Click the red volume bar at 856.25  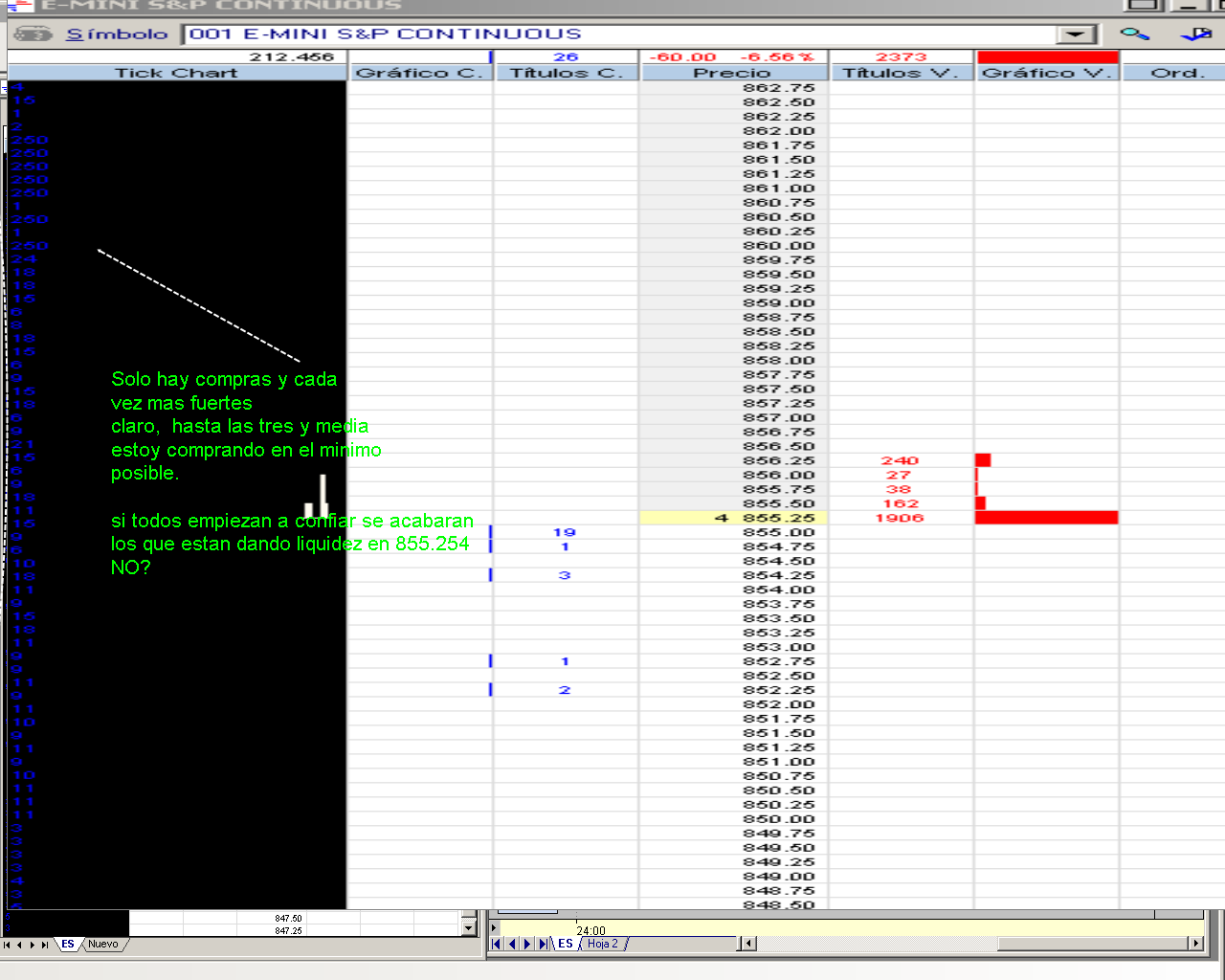983,460
